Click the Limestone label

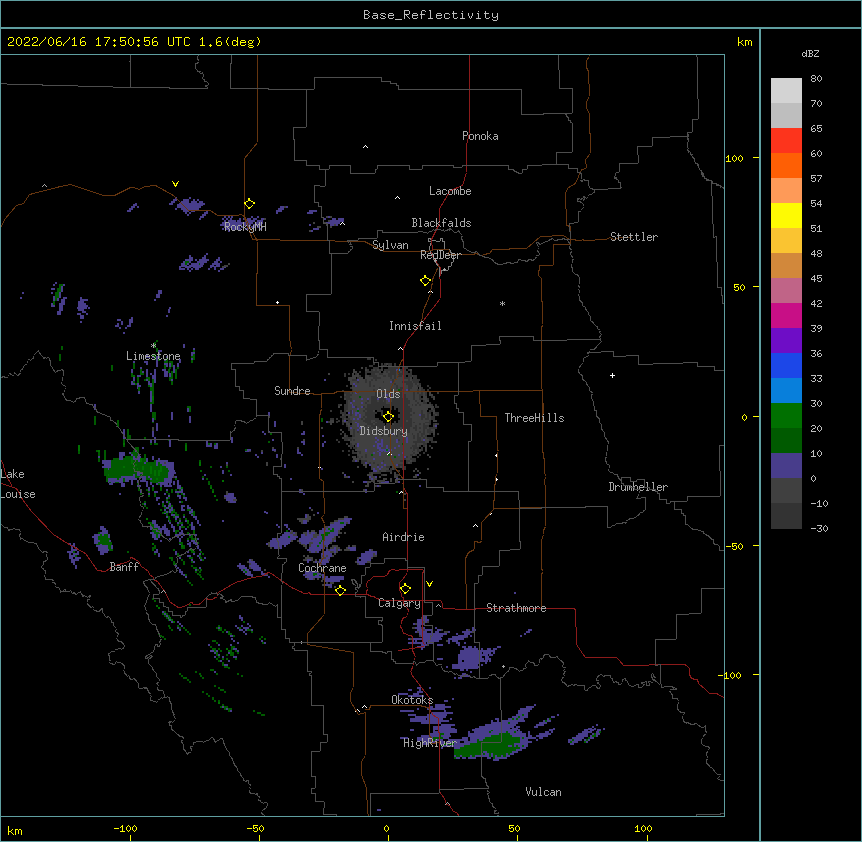[x=153, y=356]
